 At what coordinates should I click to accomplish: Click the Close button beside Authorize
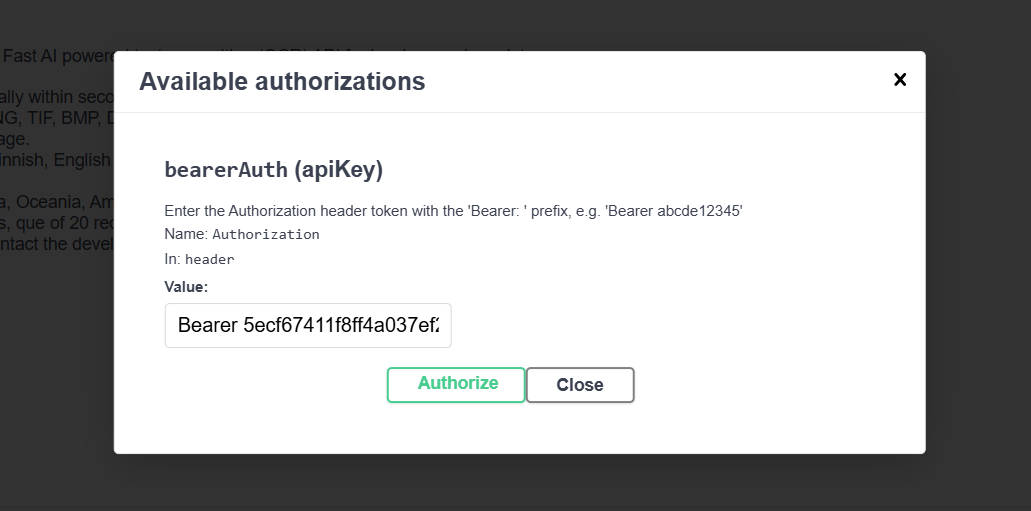coord(580,385)
